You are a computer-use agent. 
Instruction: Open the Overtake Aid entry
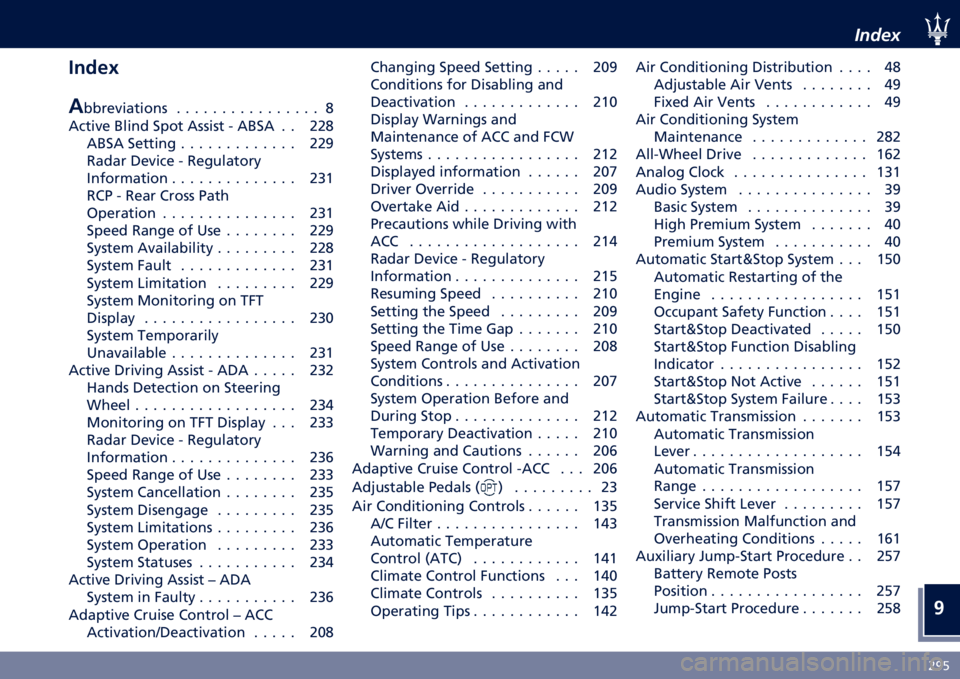tap(493, 206)
